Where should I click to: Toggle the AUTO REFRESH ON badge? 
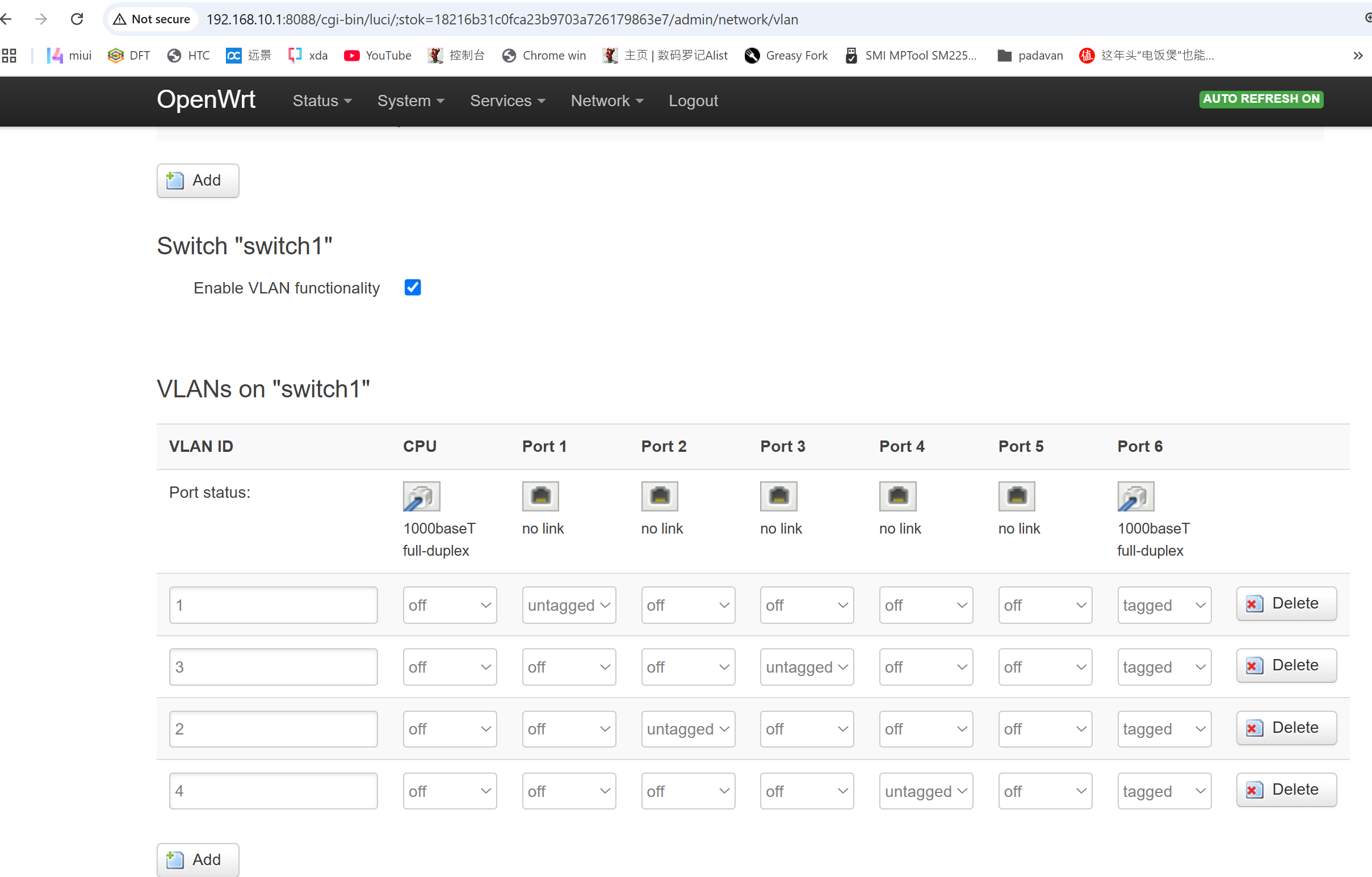coord(1261,99)
